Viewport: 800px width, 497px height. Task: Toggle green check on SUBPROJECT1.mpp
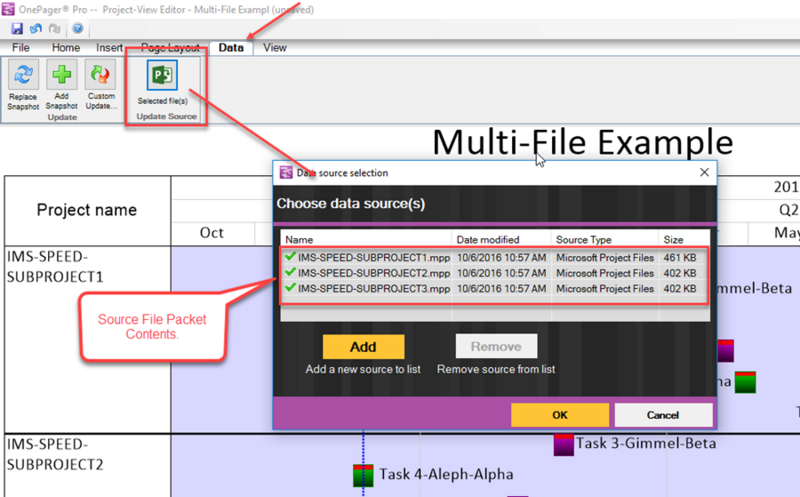pyautogui.click(x=290, y=257)
